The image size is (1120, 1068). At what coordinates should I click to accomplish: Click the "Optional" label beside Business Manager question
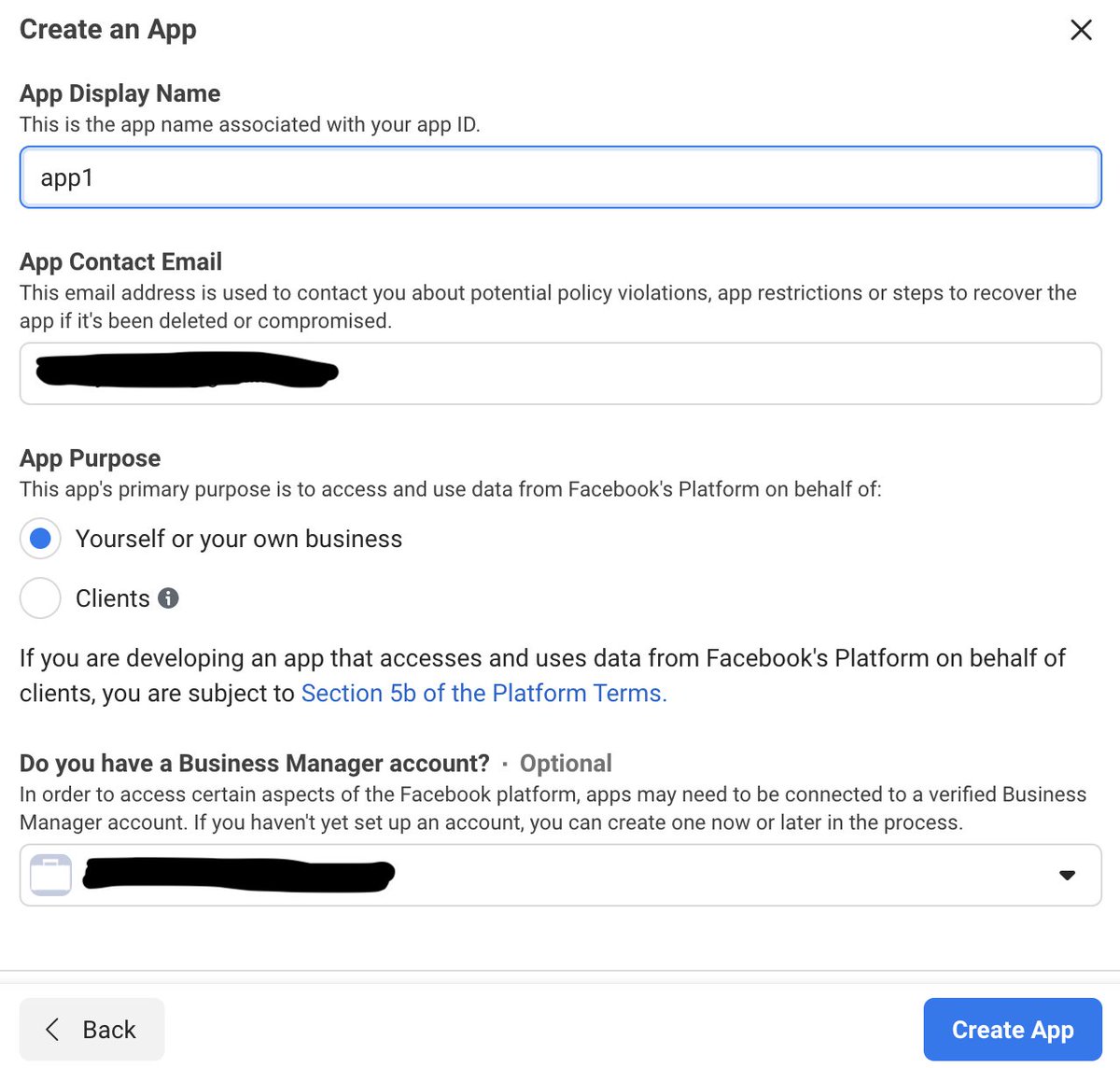click(565, 763)
